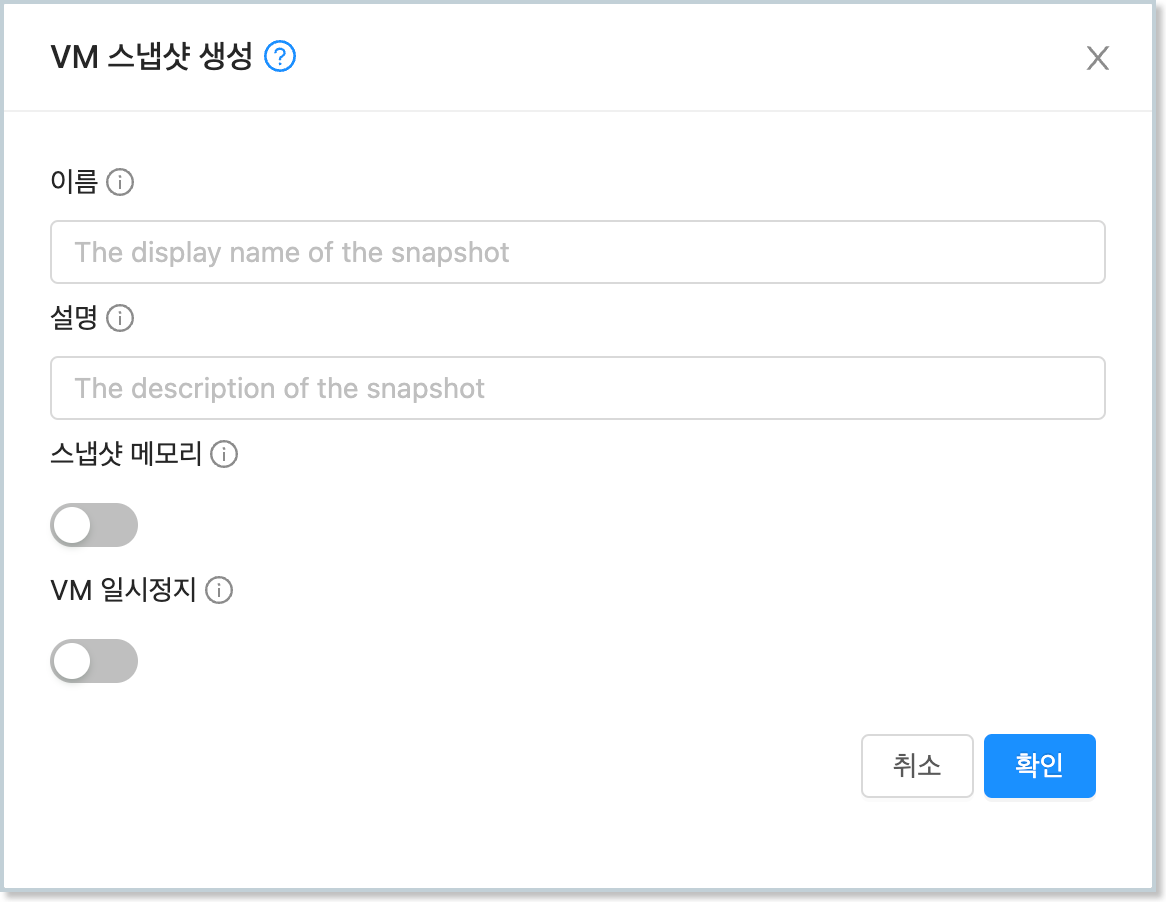Enable the 스냅샷 메모리 switch
The height and width of the screenshot is (902, 1166).
(94, 525)
